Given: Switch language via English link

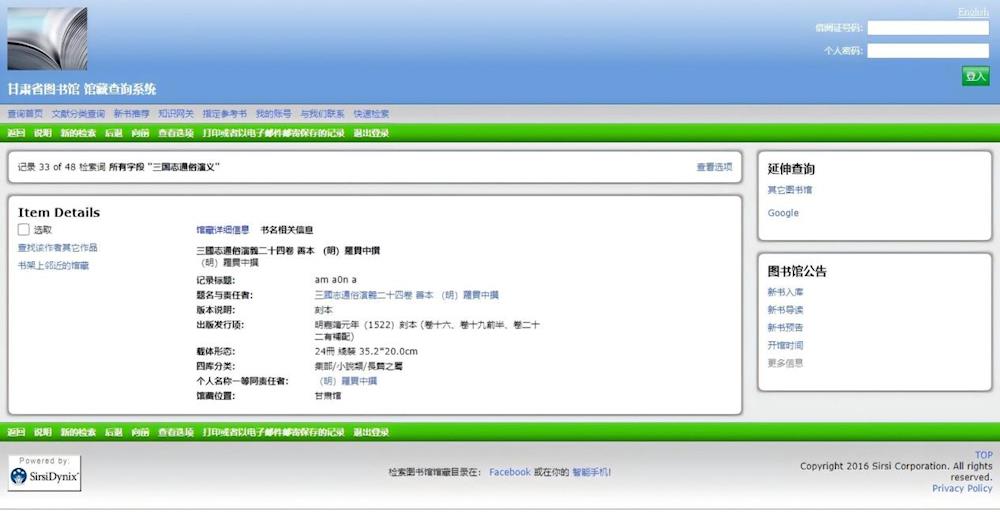Looking at the screenshot, I should click(x=972, y=12).
